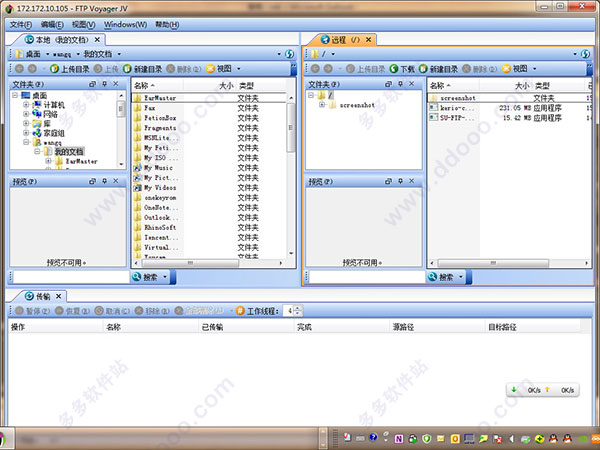Click the 工作线程 orange icon
Viewport: 600px width, 450px height.
(x=240, y=311)
